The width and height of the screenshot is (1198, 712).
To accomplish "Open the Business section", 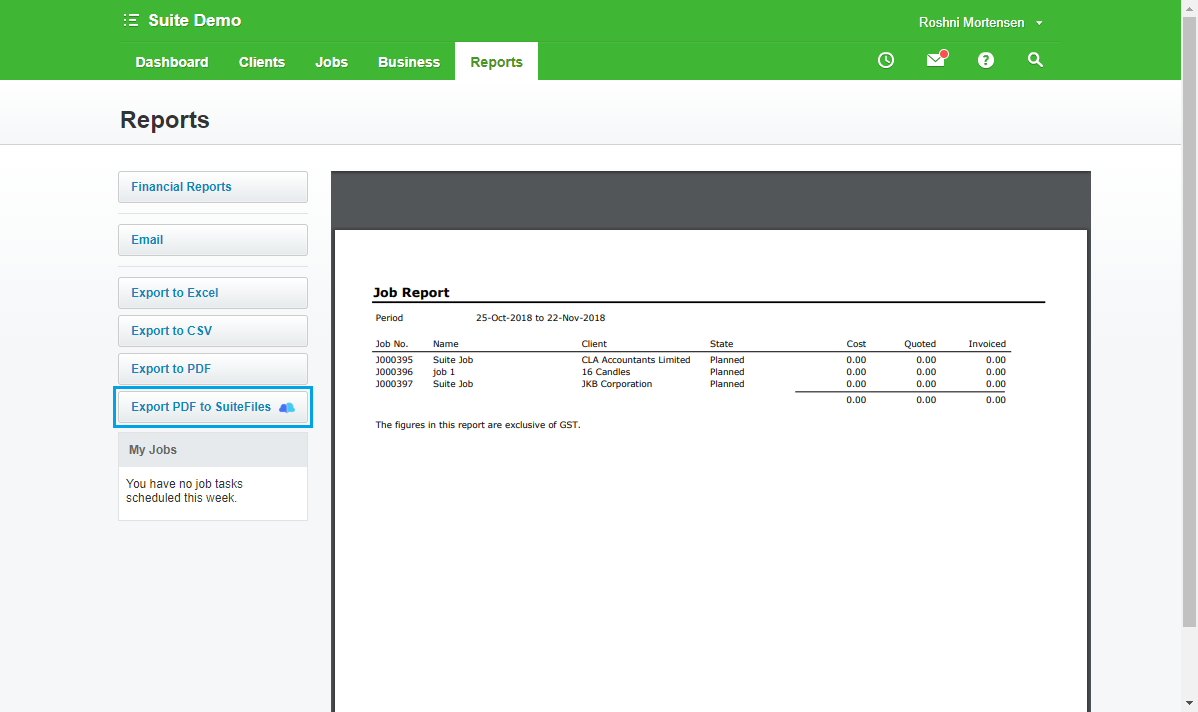I will click(408, 61).
